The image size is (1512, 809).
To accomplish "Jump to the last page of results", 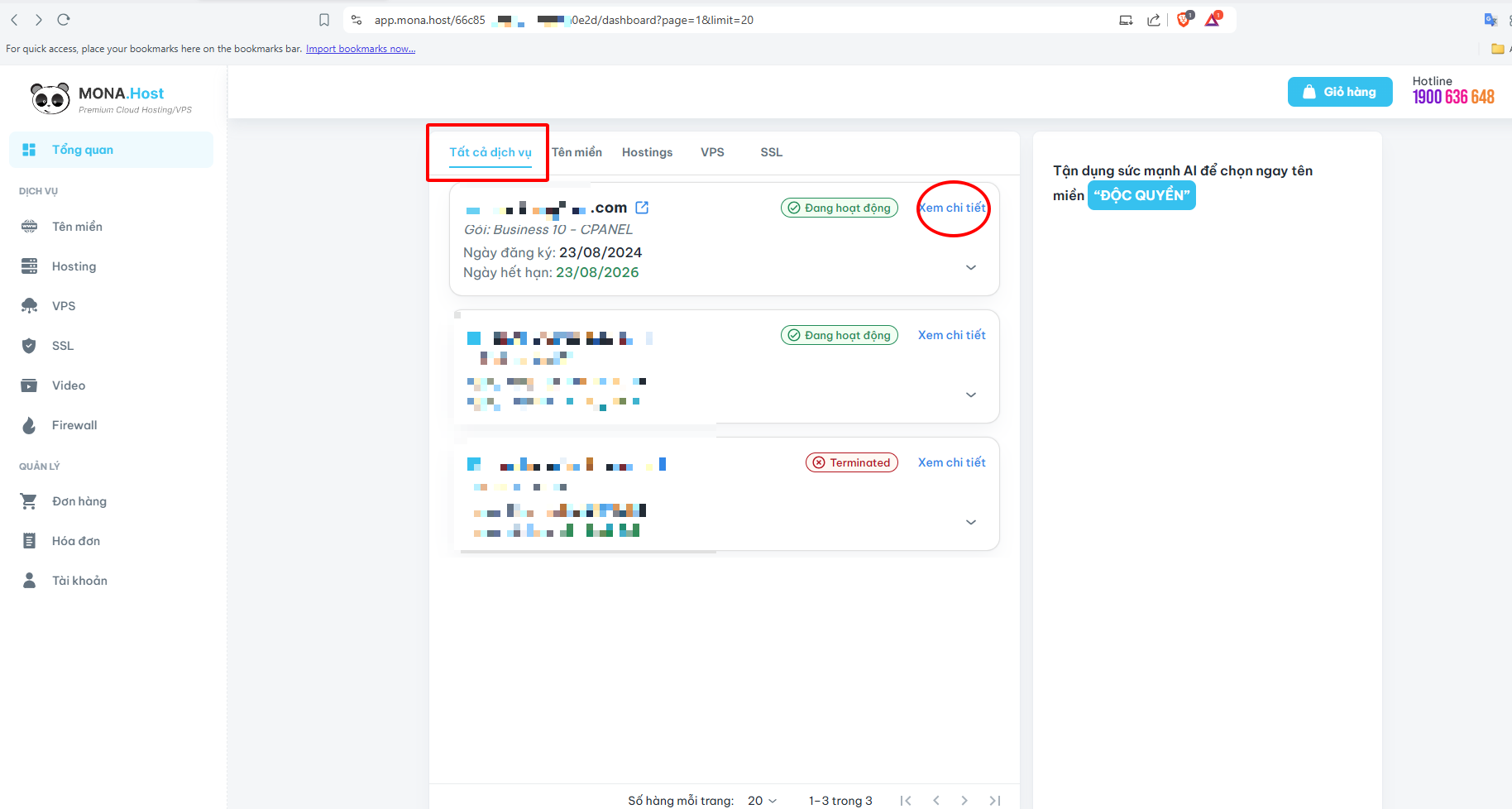I will [x=995, y=801].
